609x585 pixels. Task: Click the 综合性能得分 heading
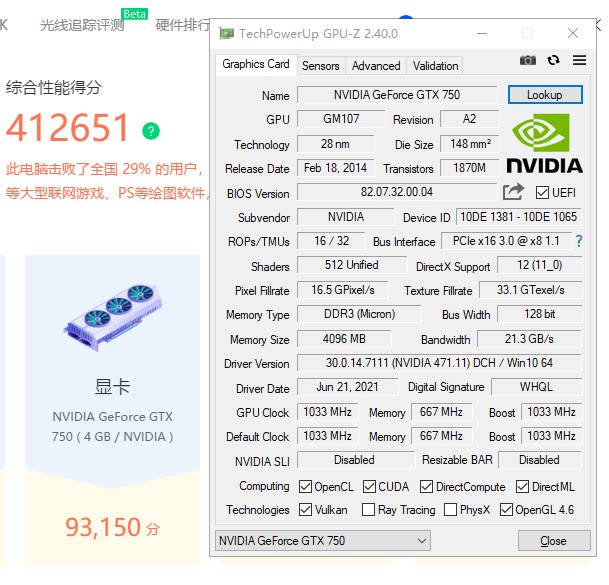(x=54, y=87)
